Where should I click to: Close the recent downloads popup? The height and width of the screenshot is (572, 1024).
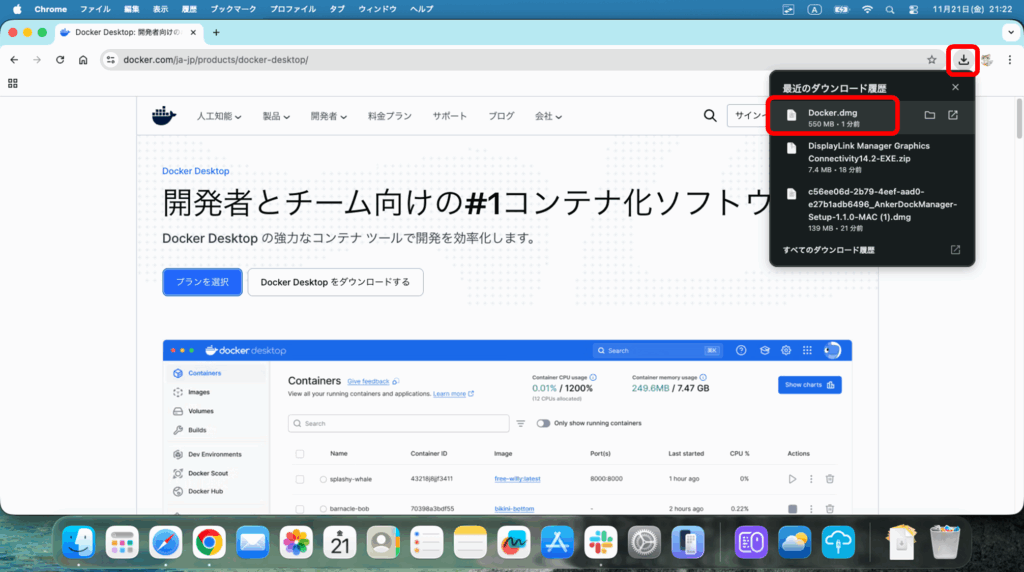pyautogui.click(x=955, y=88)
